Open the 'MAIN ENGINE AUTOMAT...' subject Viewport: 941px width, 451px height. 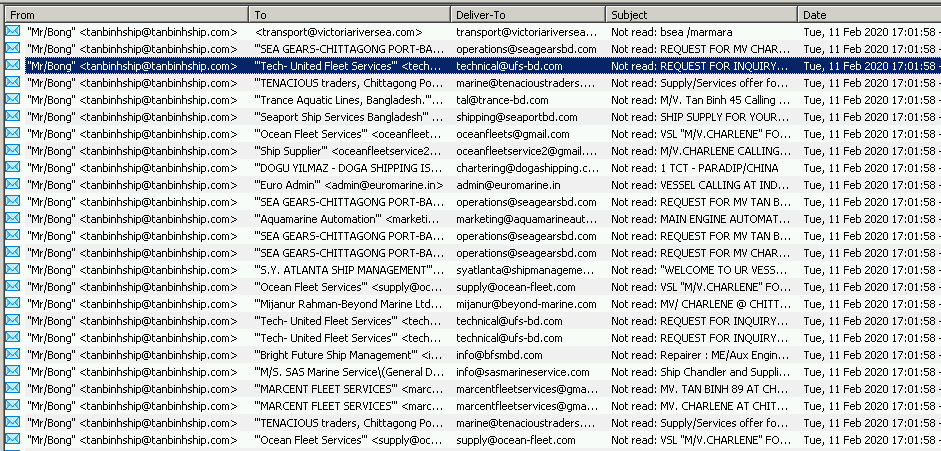point(700,219)
